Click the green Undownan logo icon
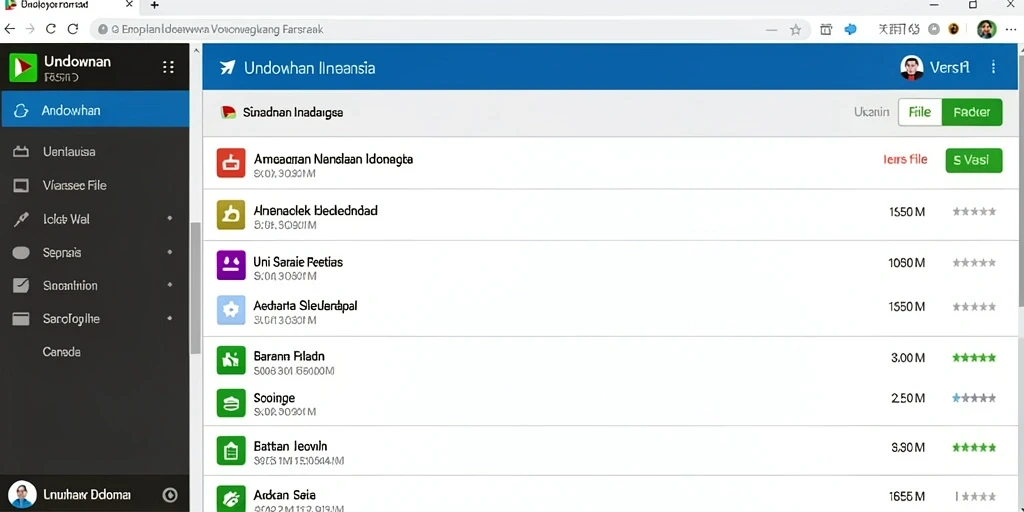Screen dimensions: 1024x512 tap(23, 67)
